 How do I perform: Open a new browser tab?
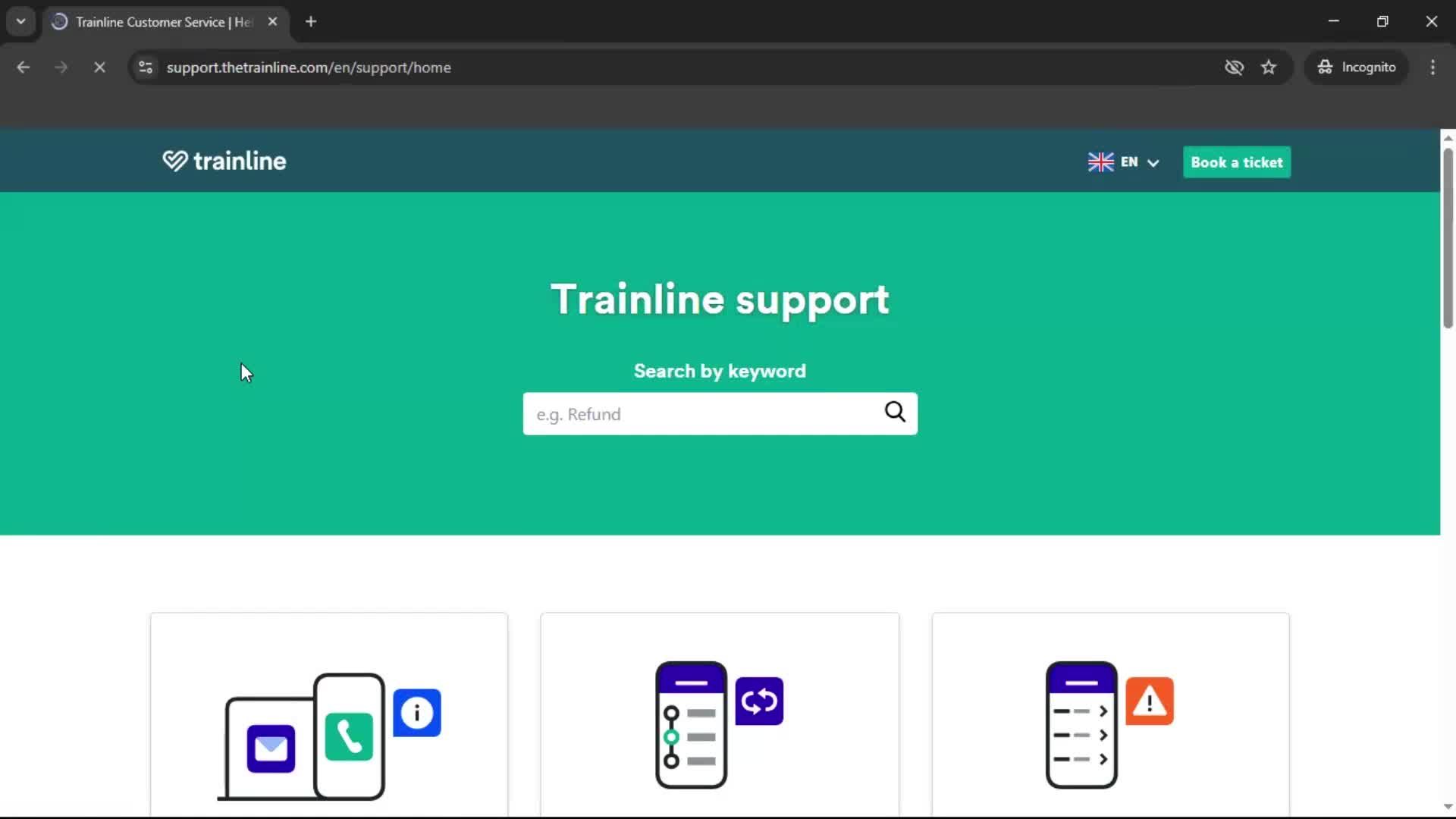(311, 22)
